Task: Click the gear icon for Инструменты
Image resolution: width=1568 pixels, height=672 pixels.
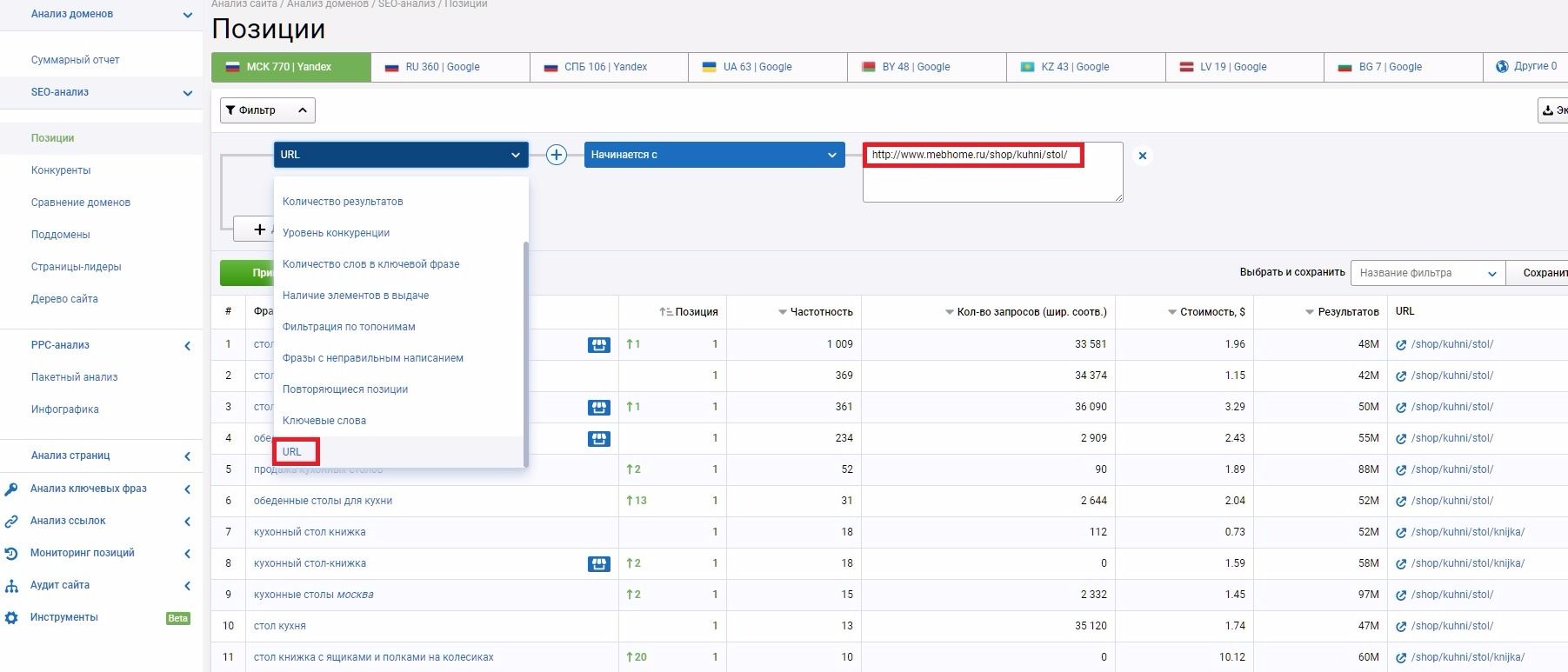Action: (x=11, y=618)
